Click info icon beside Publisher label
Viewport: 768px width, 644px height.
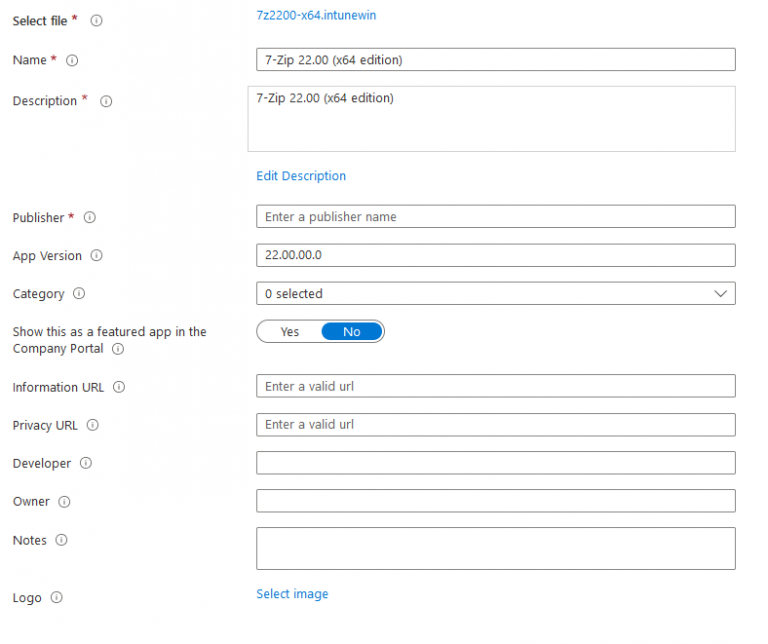tap(90, 217)
